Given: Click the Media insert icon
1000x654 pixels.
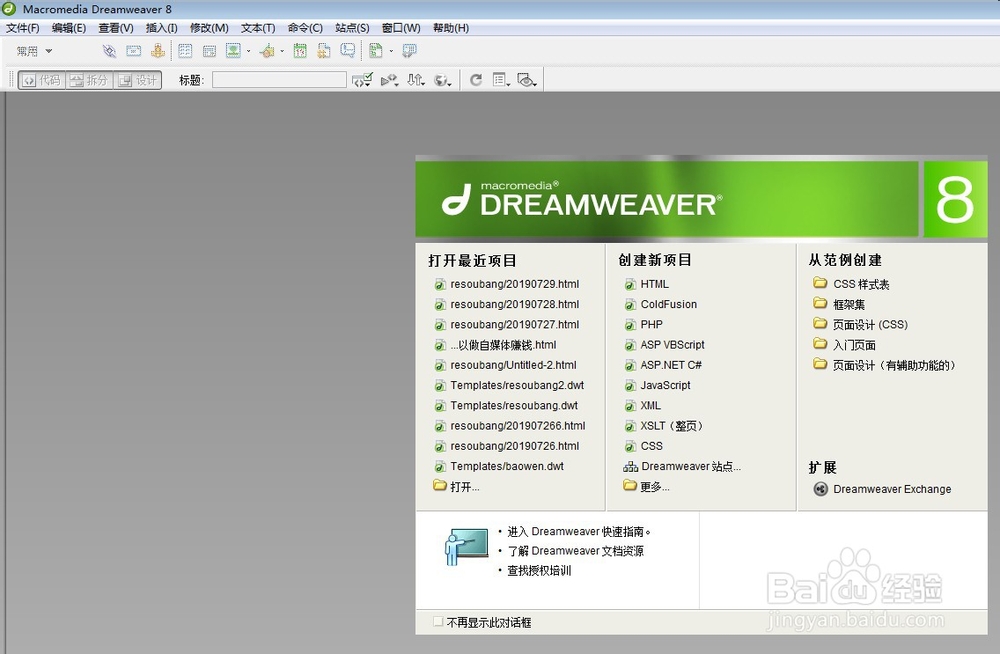Looking at the screenshot, I should point(267,51).
